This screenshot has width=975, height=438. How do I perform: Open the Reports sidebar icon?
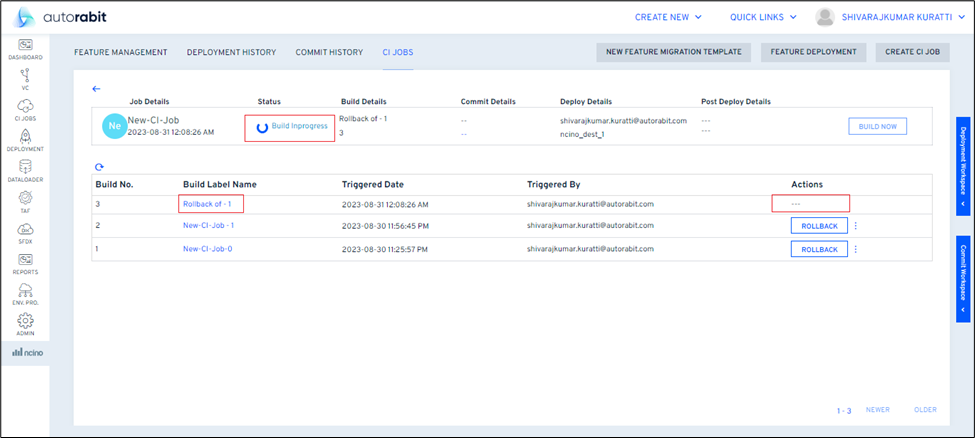25,263
